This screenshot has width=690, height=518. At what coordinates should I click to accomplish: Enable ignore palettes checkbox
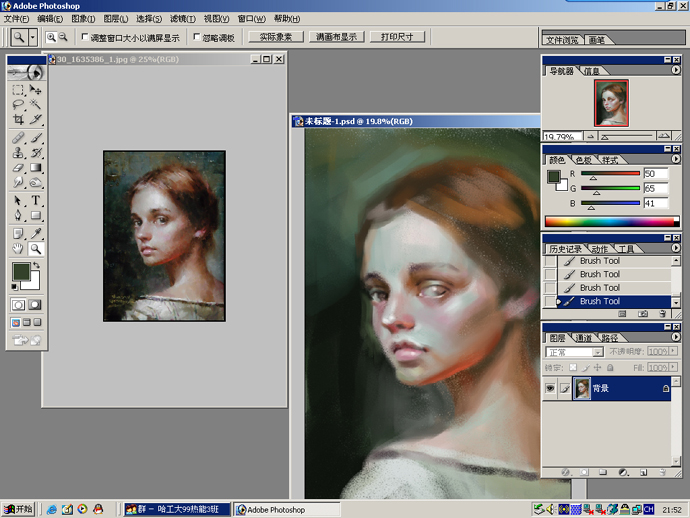pos(197,37)
